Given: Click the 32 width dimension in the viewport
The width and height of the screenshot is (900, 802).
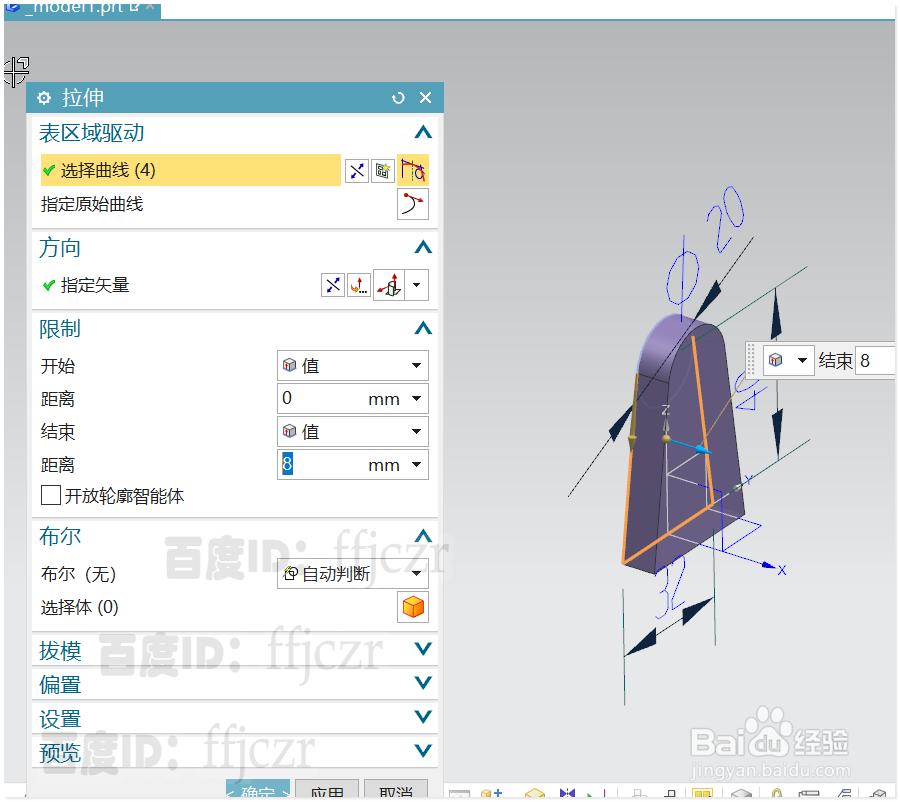Looking at the screenshot, I should pyautogui.click(x=672, y=587).
